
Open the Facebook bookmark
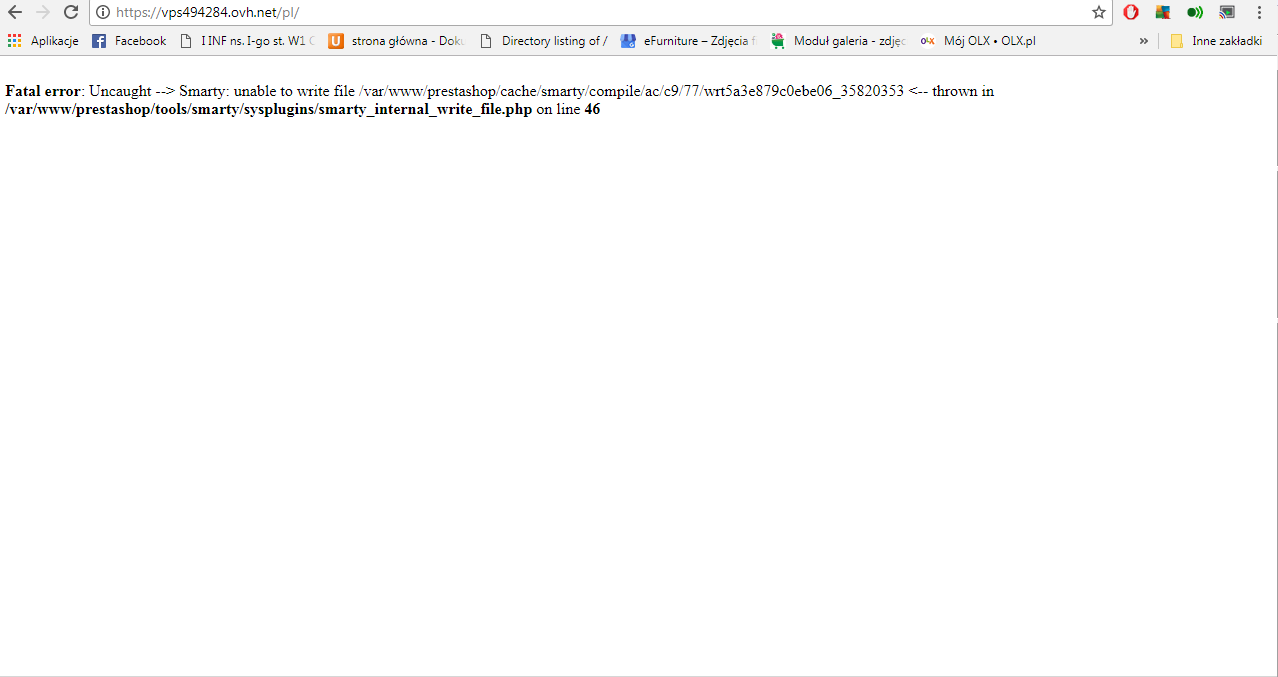pyautogui.click(x=129, y=41)
